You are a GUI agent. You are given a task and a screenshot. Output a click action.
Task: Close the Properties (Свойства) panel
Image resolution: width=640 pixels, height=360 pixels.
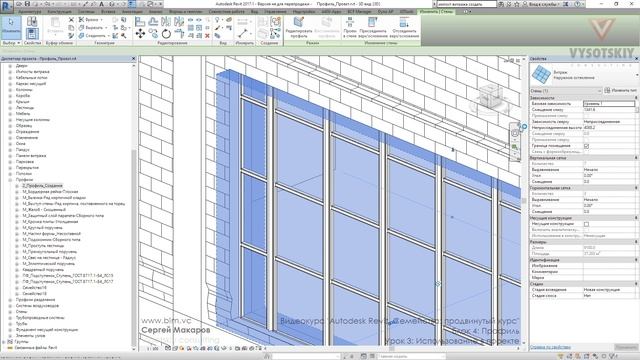pos(636,59)
